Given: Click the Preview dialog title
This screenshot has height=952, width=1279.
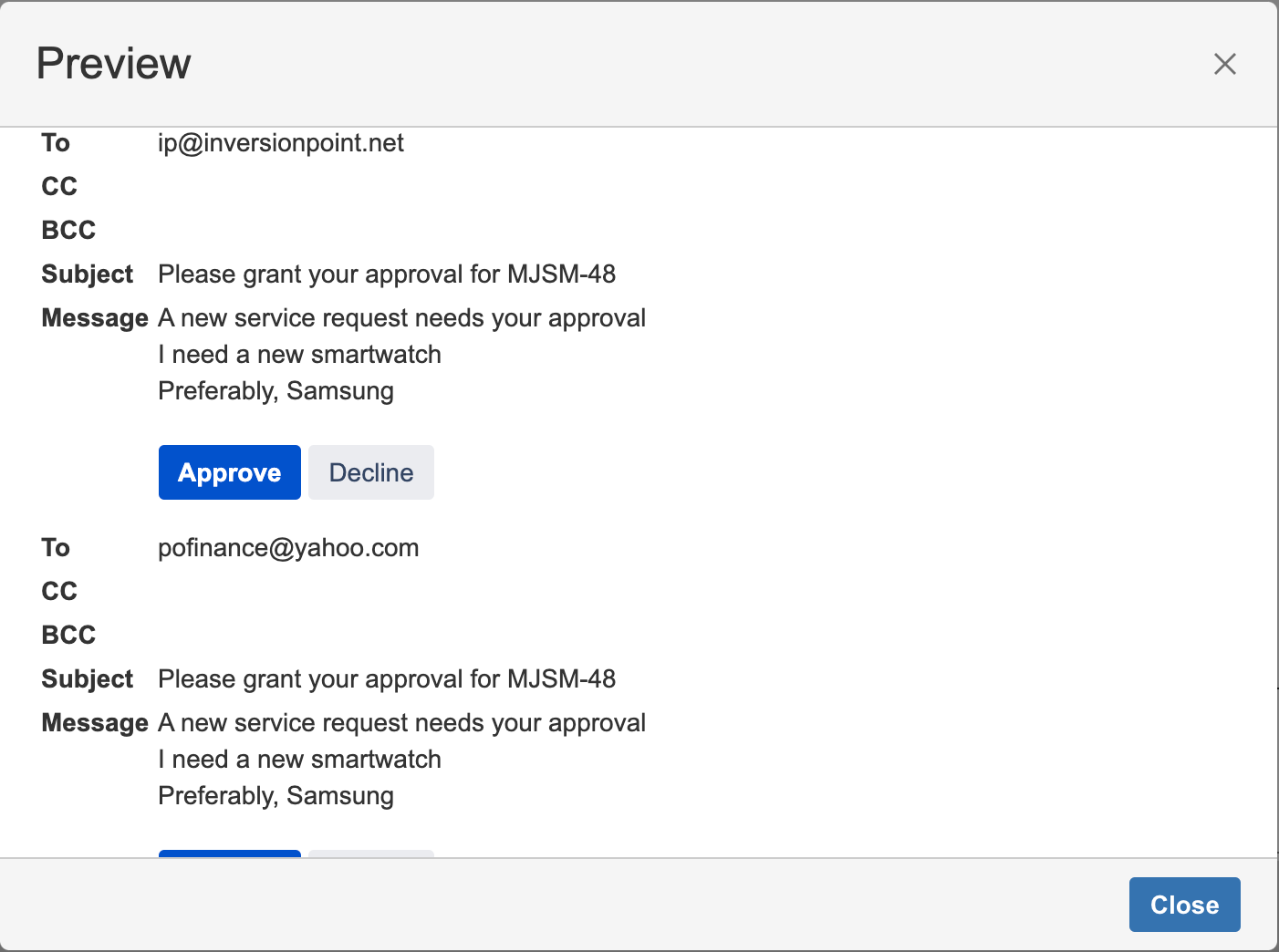Looking at the screenshot, I should (114, 63).
